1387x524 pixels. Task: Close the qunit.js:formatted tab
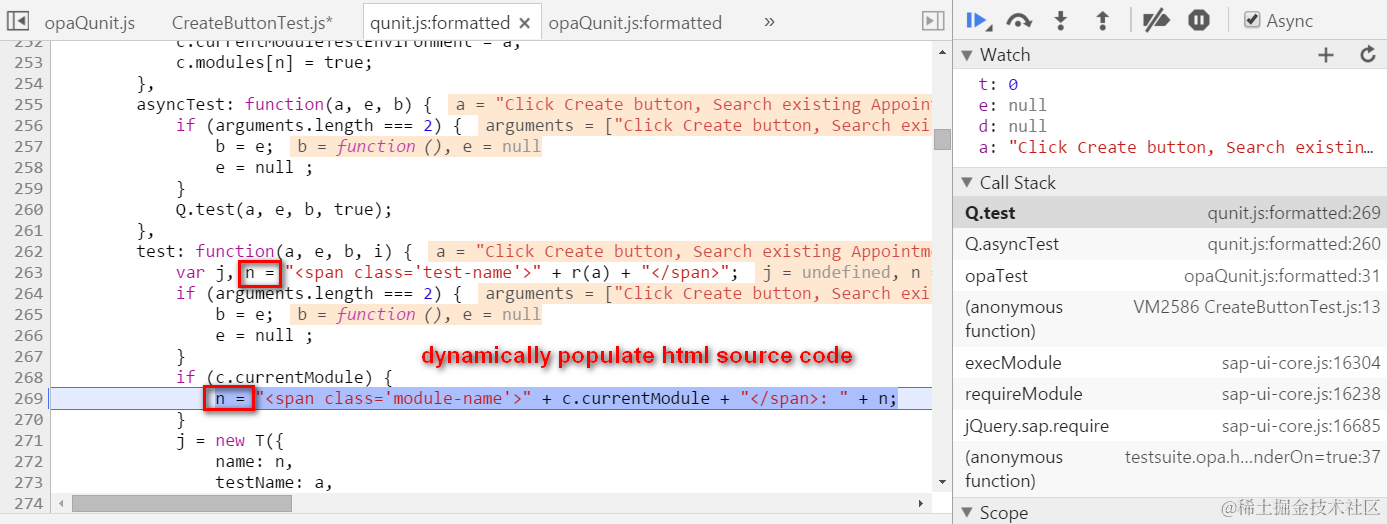tap(524, 22)
